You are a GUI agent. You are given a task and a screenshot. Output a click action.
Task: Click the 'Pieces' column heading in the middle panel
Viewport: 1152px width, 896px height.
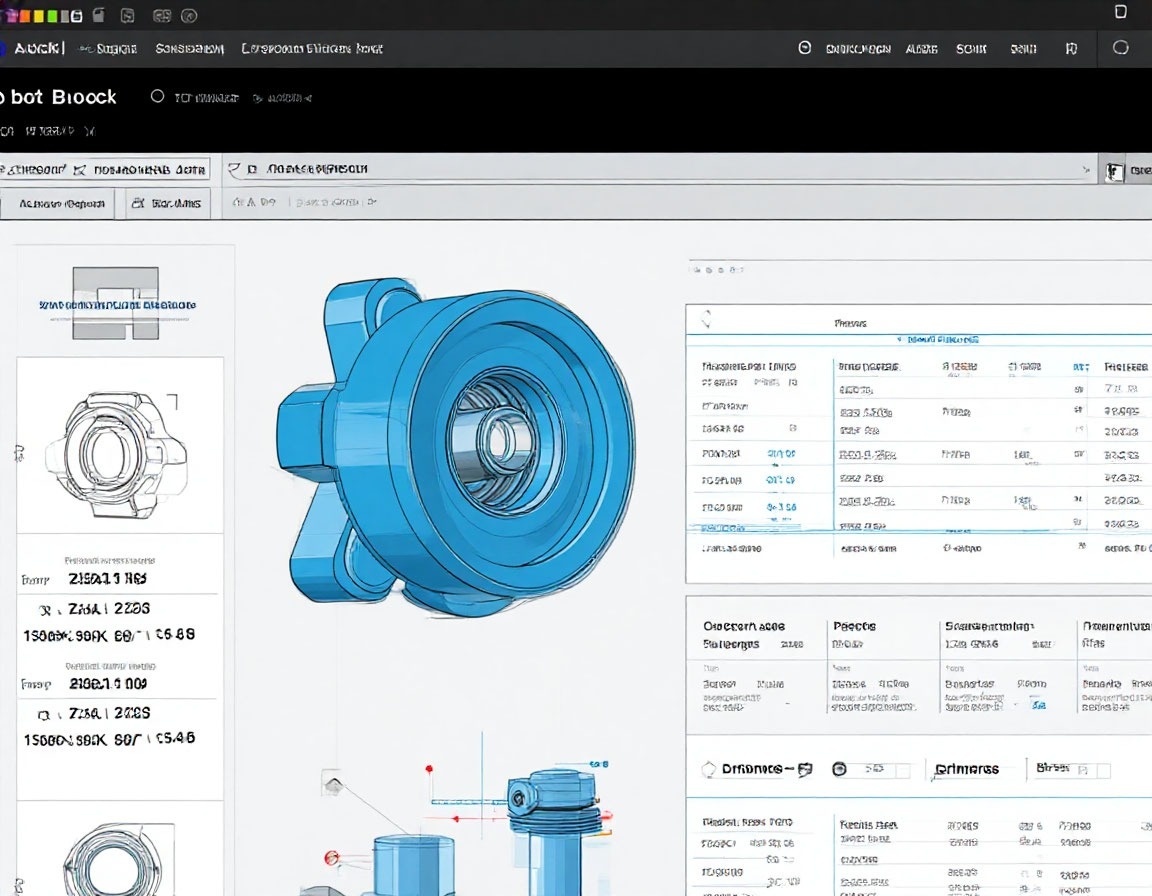tap(854, 626)
